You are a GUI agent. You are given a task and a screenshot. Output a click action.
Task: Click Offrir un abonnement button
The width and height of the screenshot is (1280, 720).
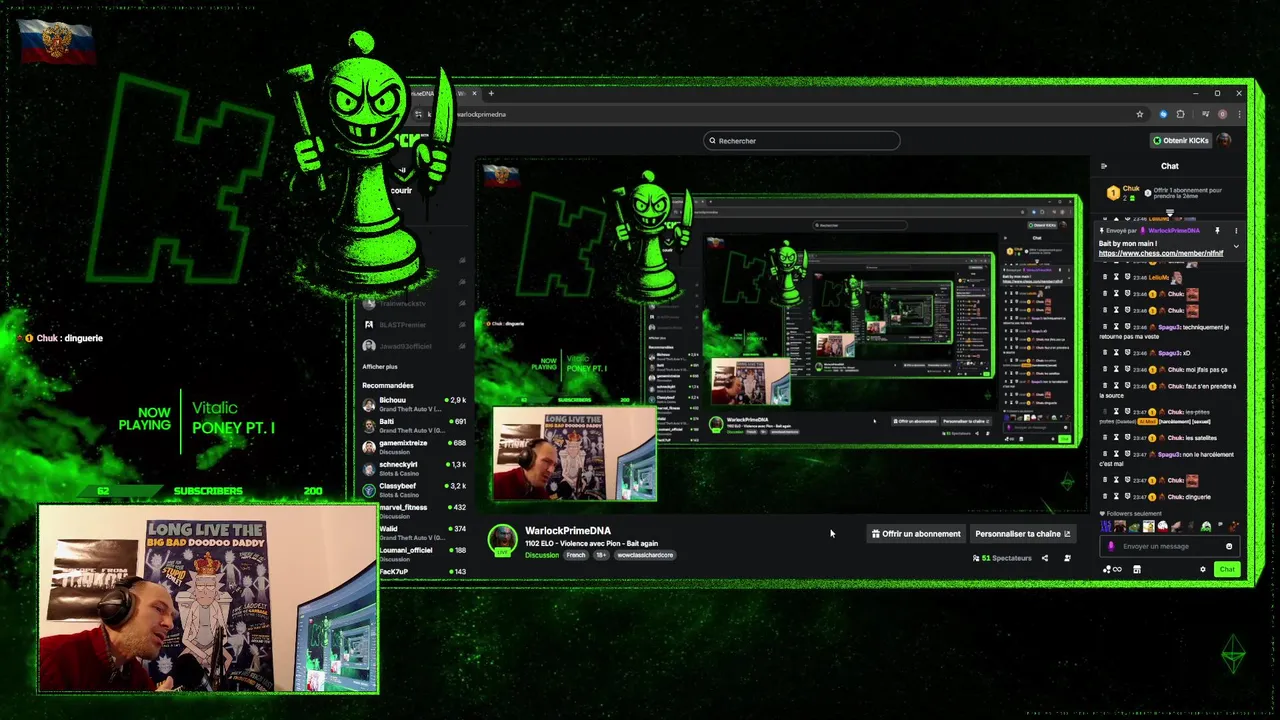(915, 534)
